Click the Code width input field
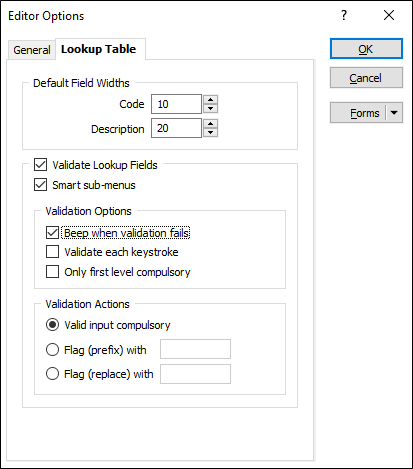Viewport: 413px width, 469px height. [176, 104]
